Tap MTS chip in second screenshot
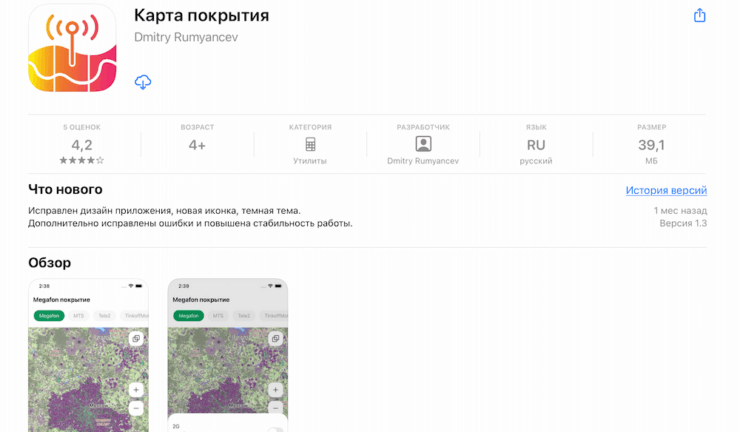 (x=218, y=316)
